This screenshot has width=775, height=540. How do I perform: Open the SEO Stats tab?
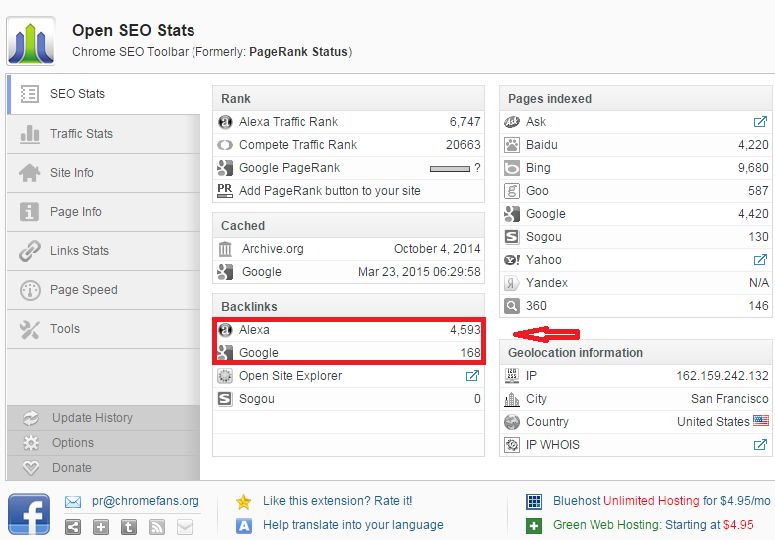click(104, 94)
